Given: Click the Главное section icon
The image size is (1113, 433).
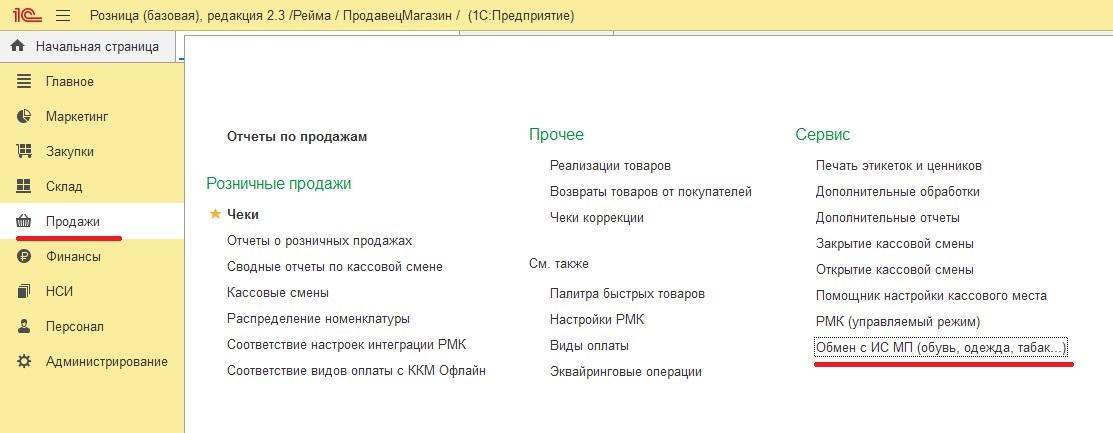Looking at the screenshot, I should click(25, 81).
